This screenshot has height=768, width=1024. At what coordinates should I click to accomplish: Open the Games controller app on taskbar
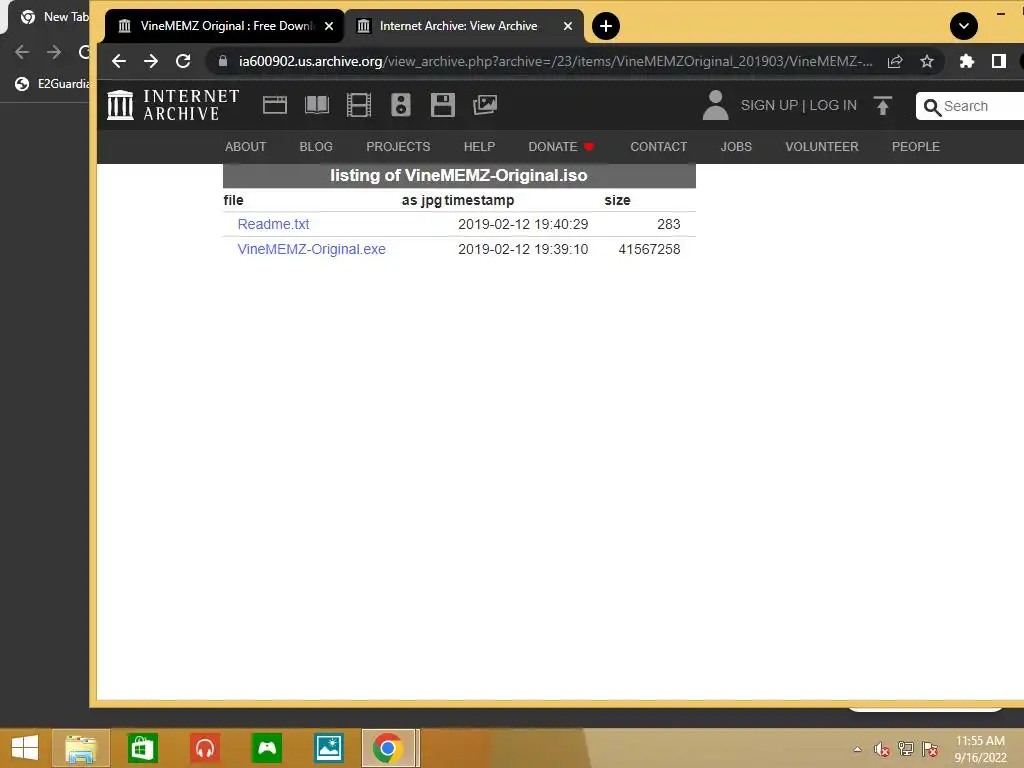[x=266, y=748]
